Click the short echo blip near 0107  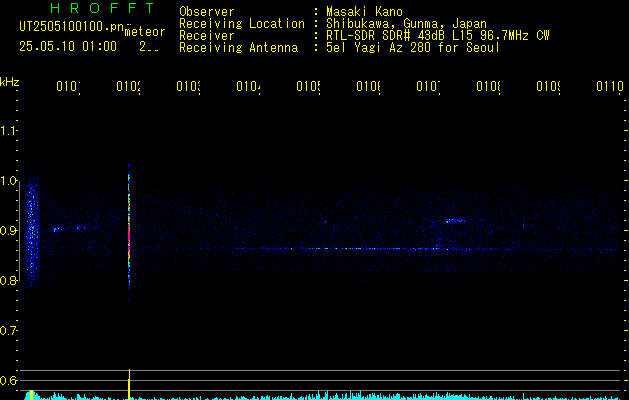point(455,220)
